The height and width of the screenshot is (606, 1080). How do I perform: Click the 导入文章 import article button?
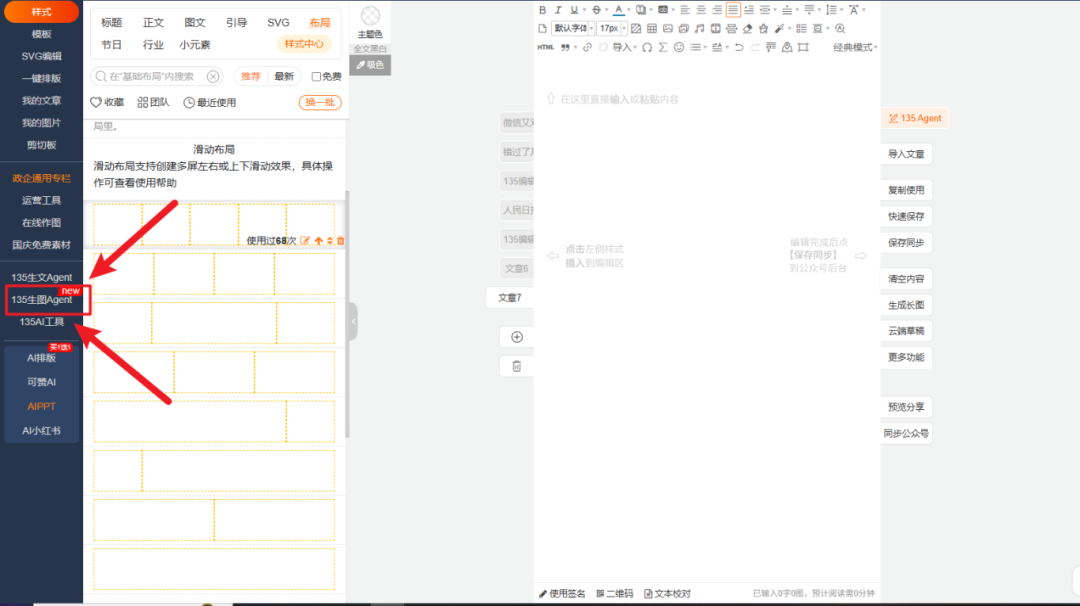906,154
